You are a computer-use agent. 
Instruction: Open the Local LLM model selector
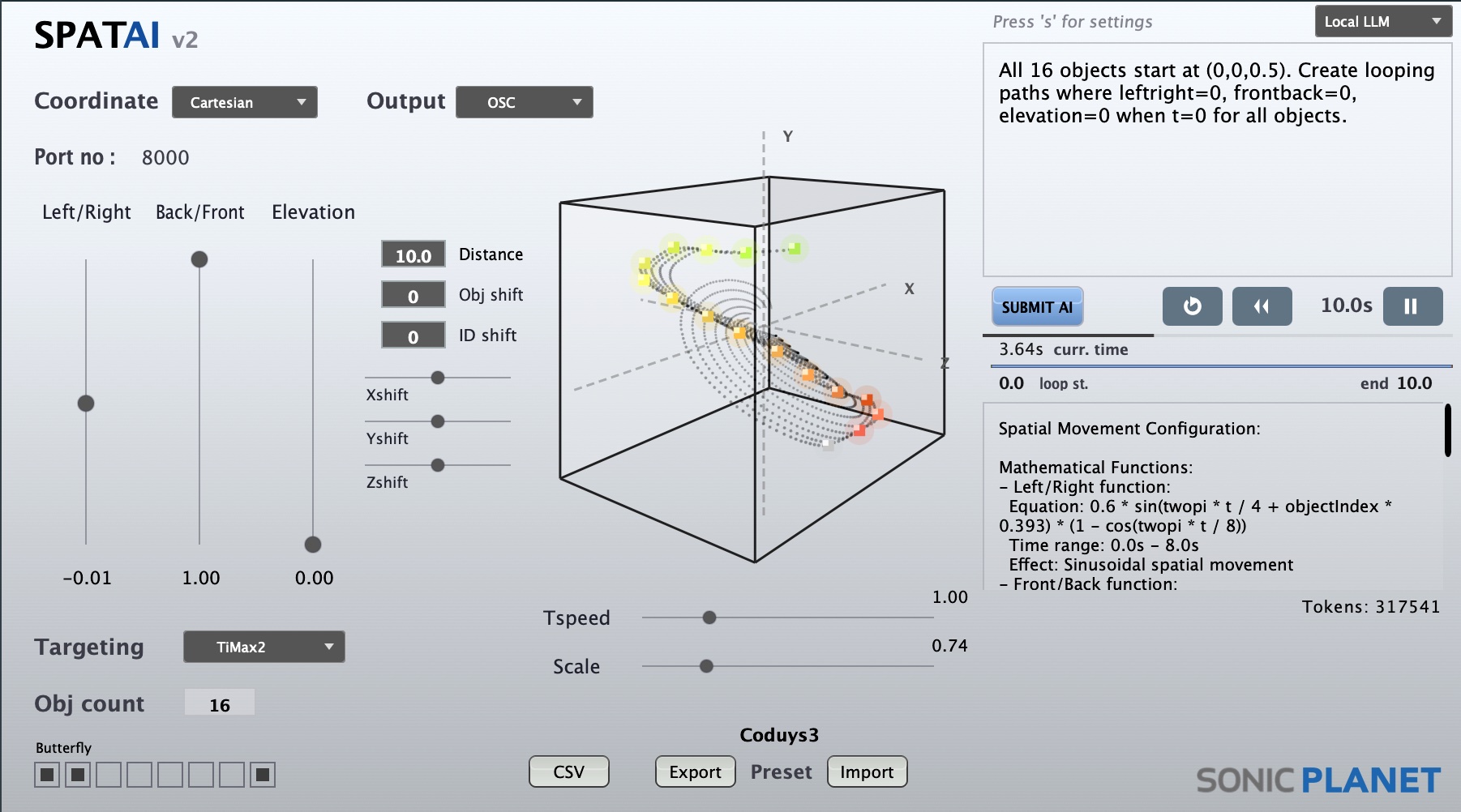[x=1382, y=22]
